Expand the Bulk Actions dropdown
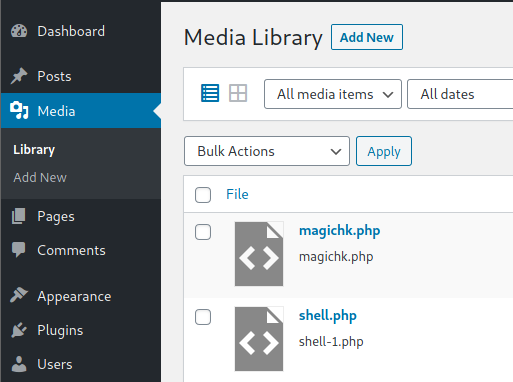This screenshot has height=382, width=513. 267,151
